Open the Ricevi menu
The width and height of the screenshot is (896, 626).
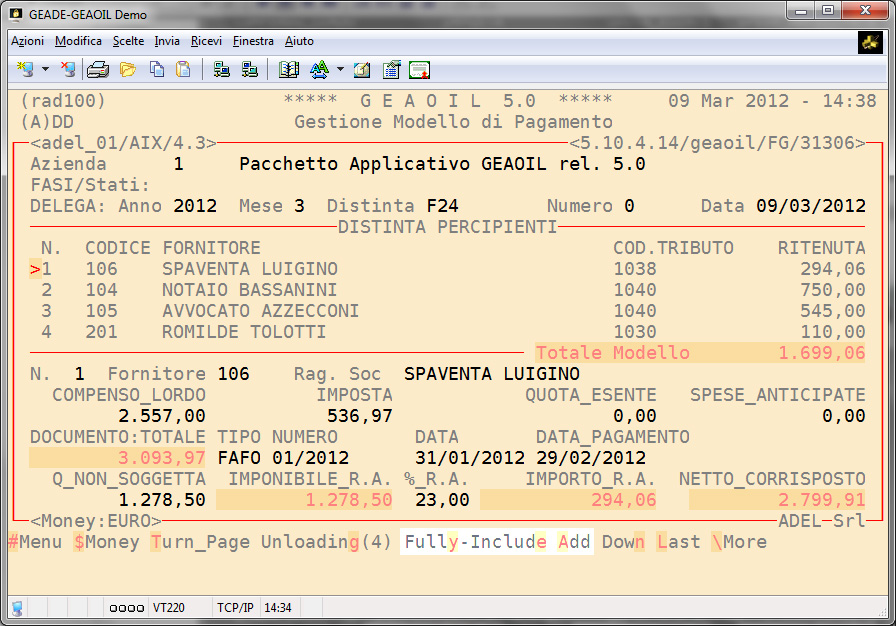tap(206, 41)
